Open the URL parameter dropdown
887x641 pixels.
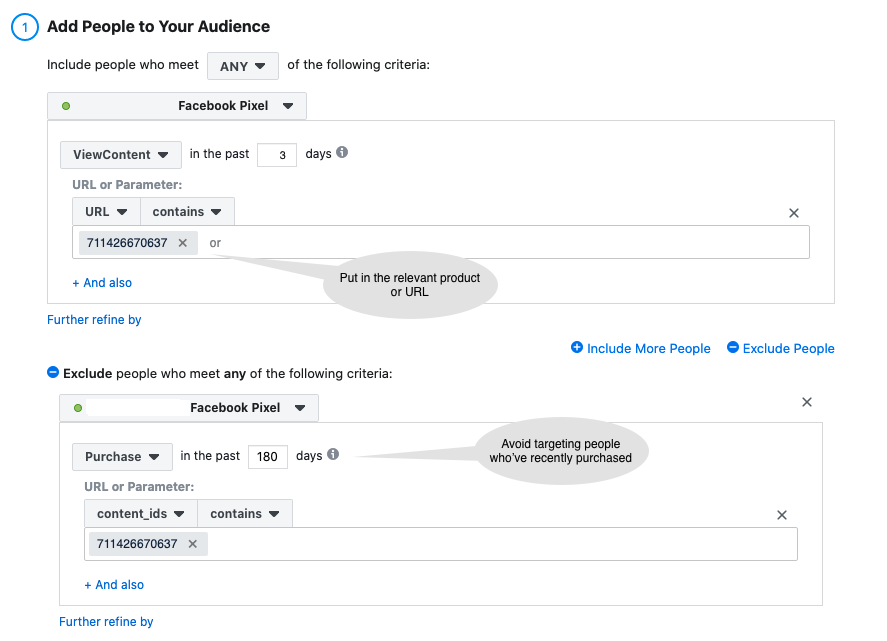click(x=106, y=212)
